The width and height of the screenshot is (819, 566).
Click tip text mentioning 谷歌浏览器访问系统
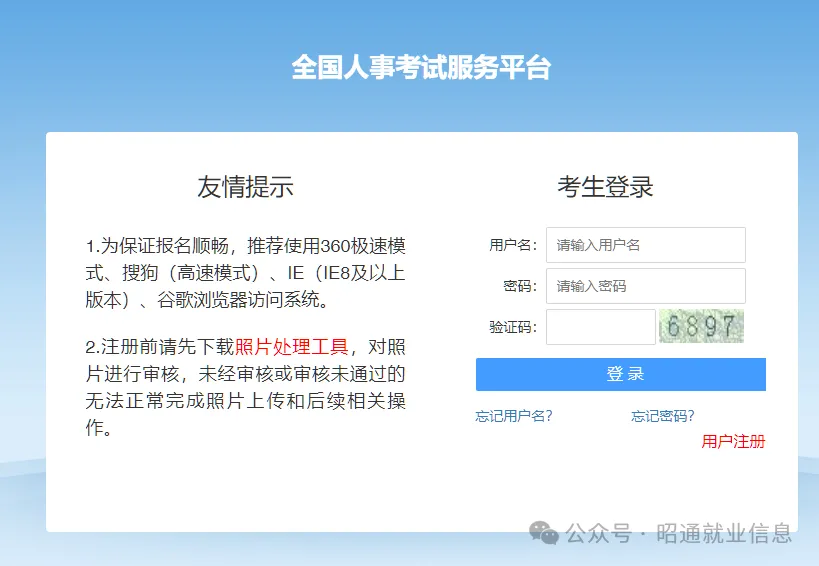click(x=242, y=300)
